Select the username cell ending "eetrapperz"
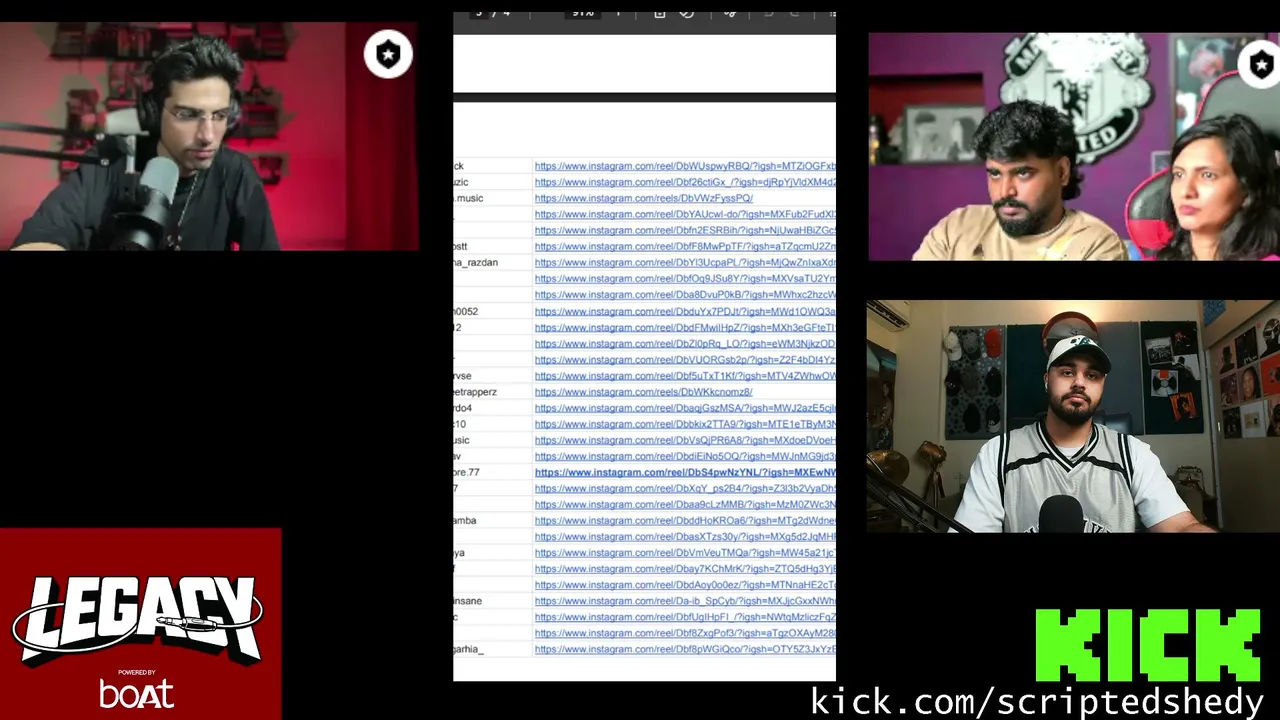1280x720 pixels. (x=475, y=392)
